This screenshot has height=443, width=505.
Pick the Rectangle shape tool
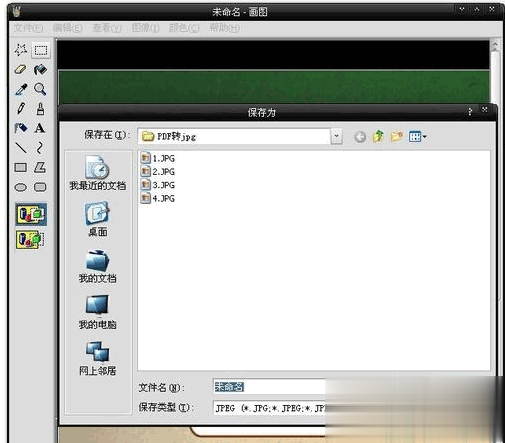pyautogui.click(x=21, y=167)
